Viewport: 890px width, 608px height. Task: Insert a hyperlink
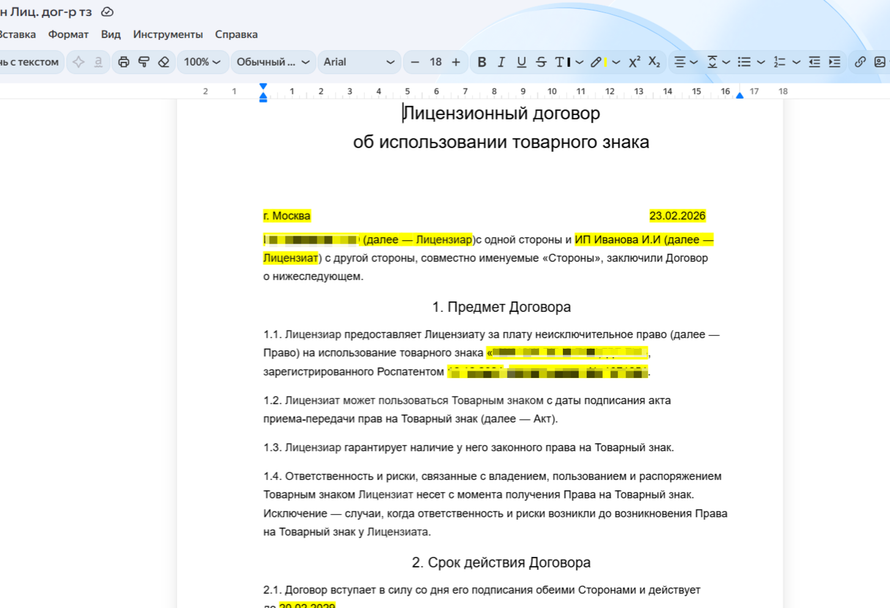858,61
